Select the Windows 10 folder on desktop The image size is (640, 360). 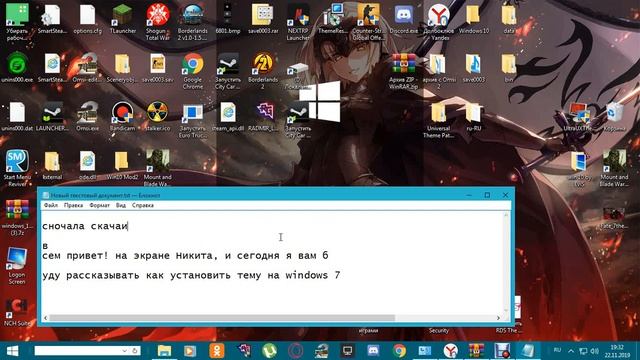(473, 19)
